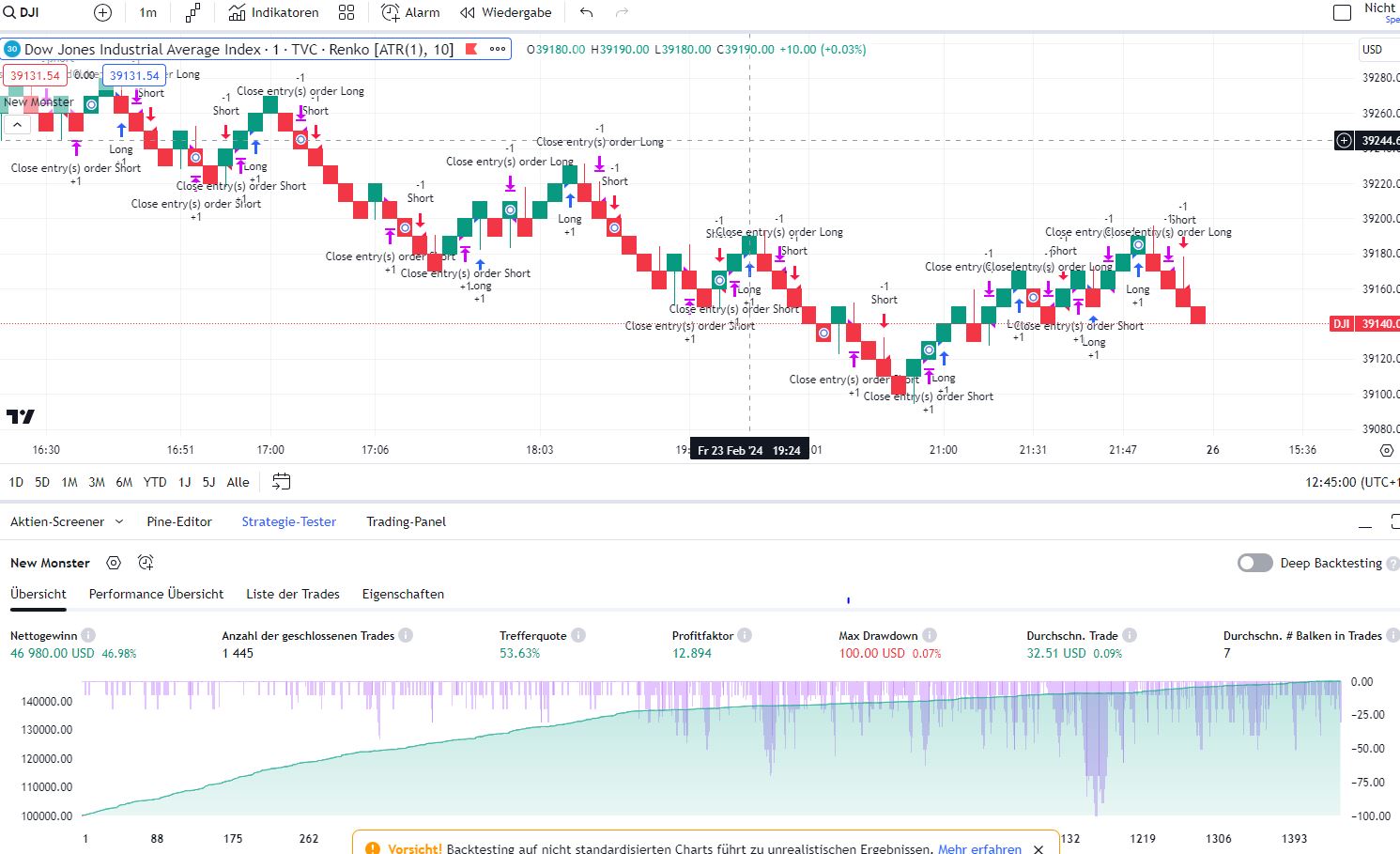
Task: Switch to the Pine-Editor tab
Action: 179,521
